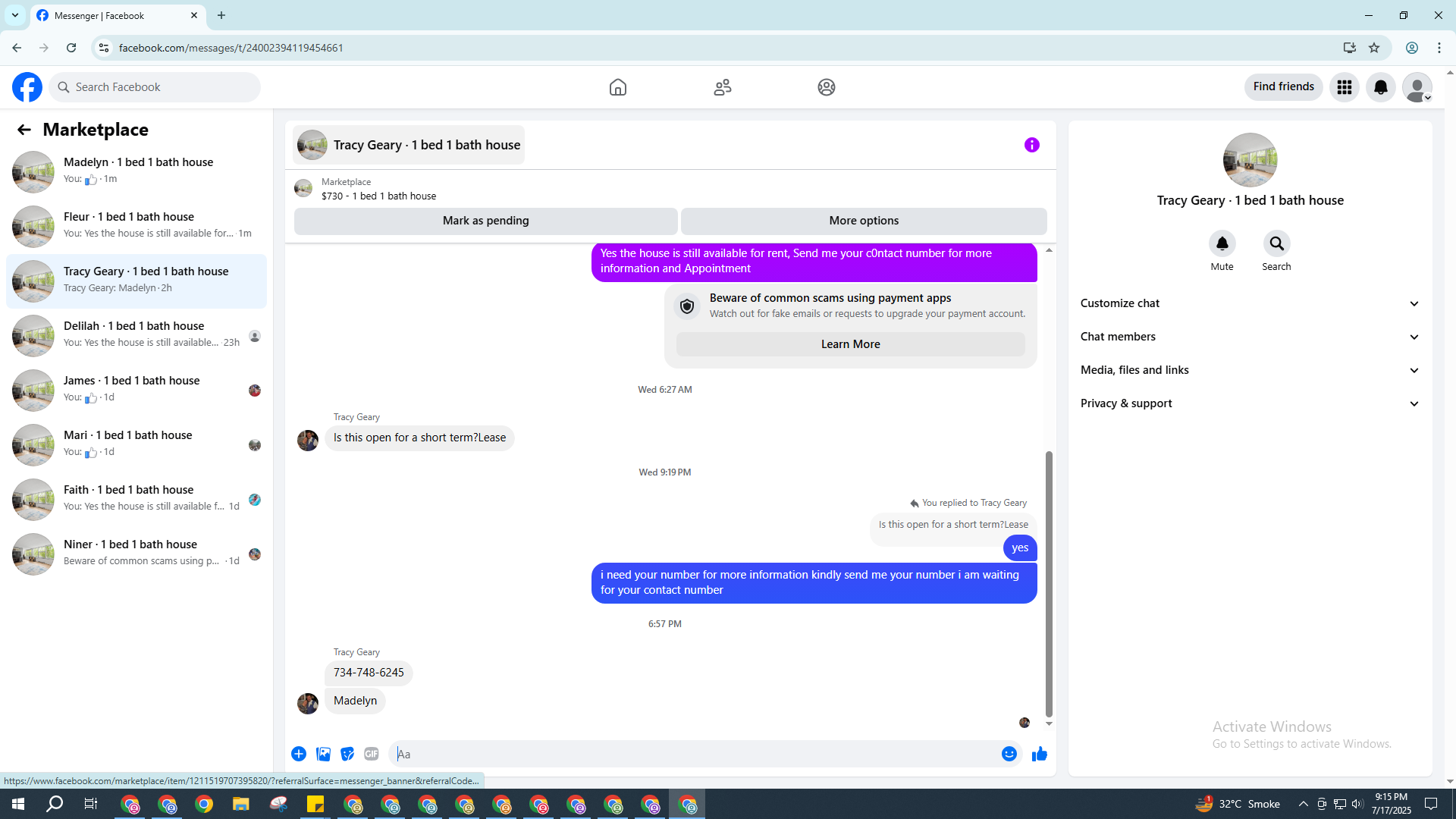Click the address bar URL

(x=231, y=48)
